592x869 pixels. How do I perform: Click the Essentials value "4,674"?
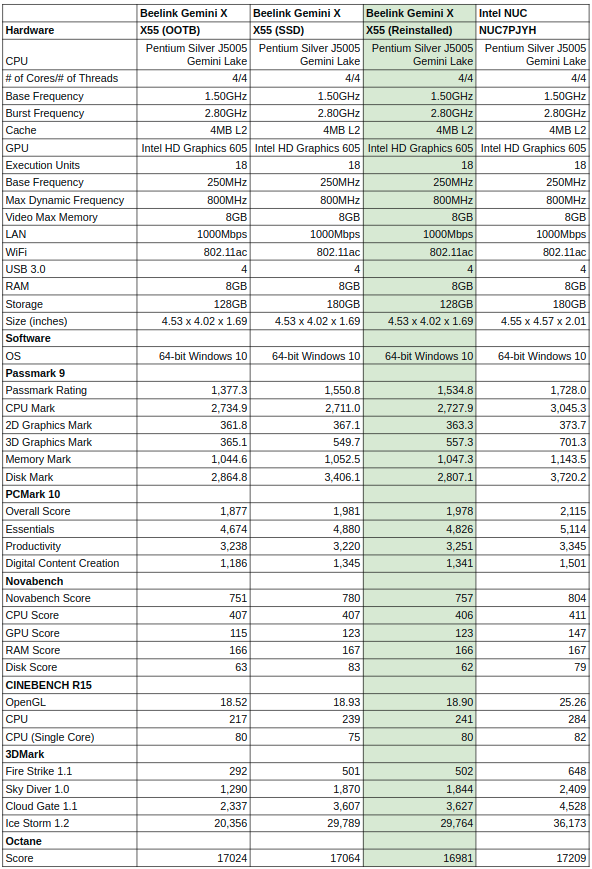[233, 529]
